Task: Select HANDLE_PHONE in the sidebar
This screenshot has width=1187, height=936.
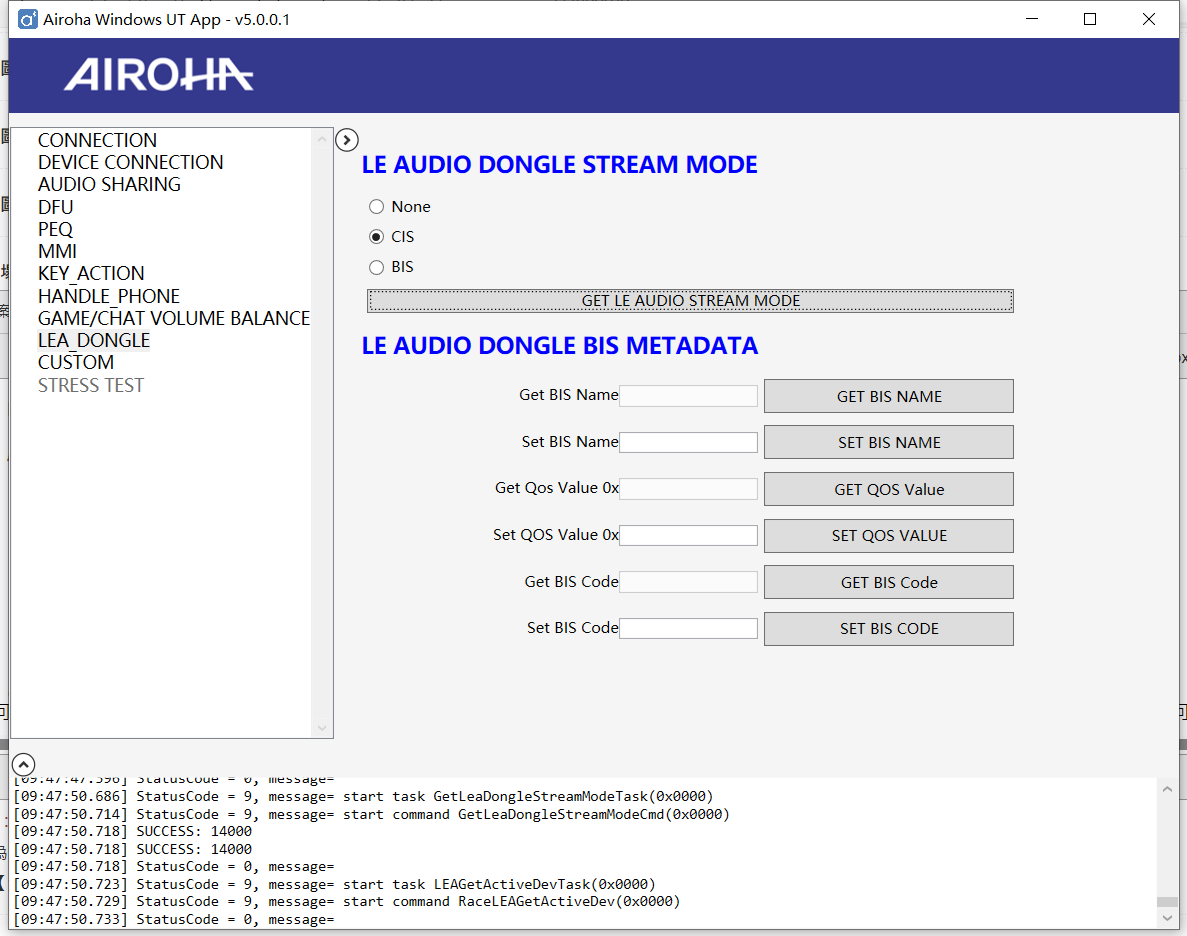Action: pos(109,296)
